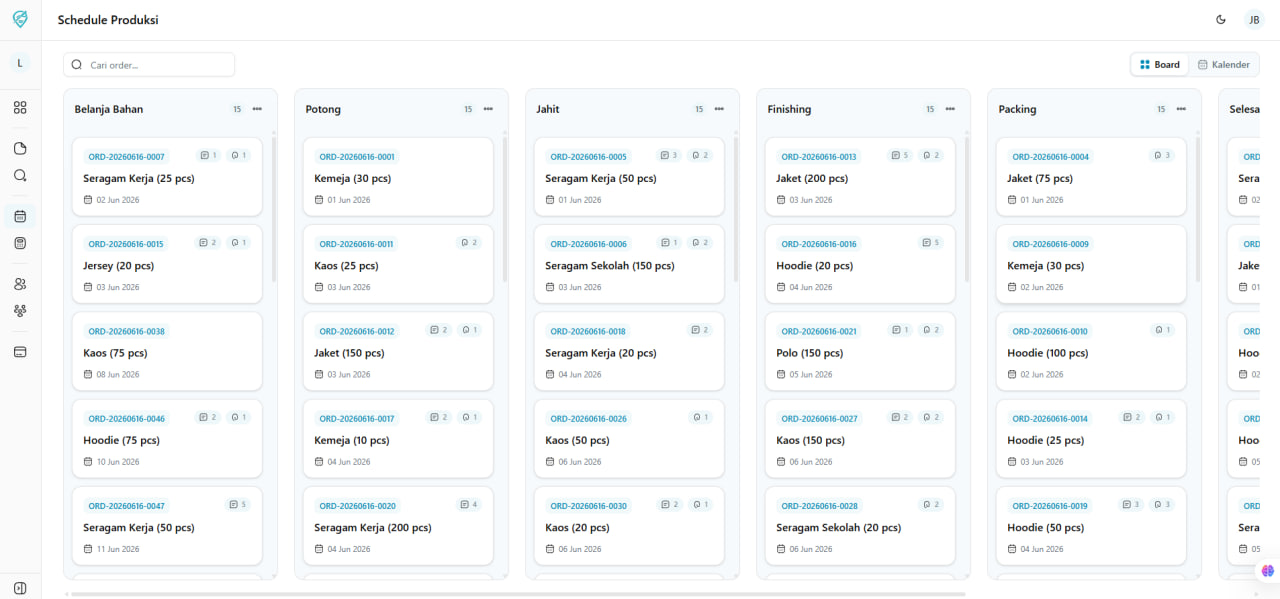The width and height of the screenshot is (1280, 599).
Task: Click comments badge on order ORD-20260616-0004
Action: [1162, 156]
